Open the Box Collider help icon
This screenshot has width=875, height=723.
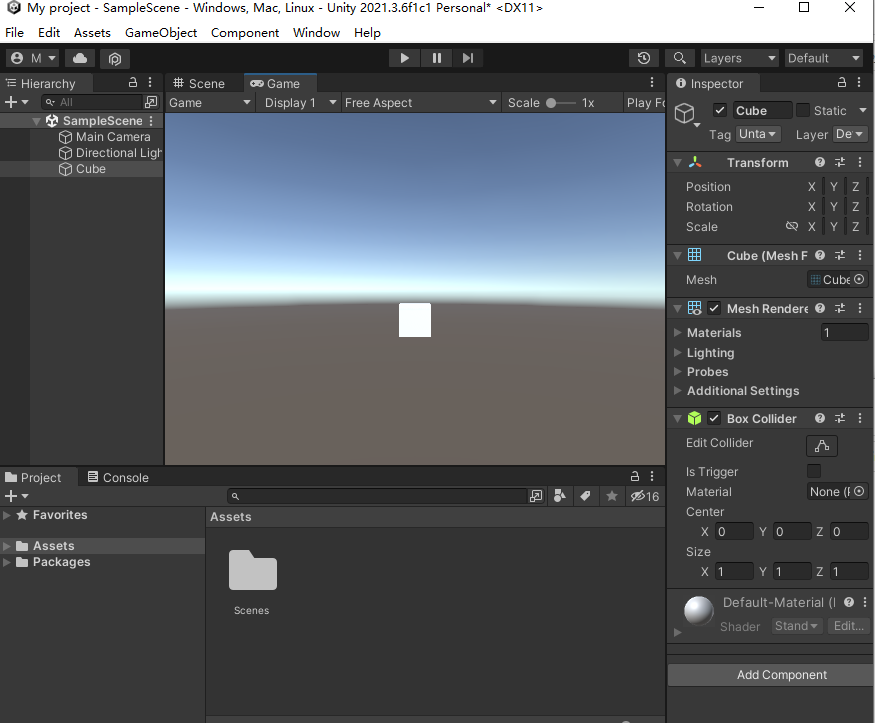click(820, 418)
